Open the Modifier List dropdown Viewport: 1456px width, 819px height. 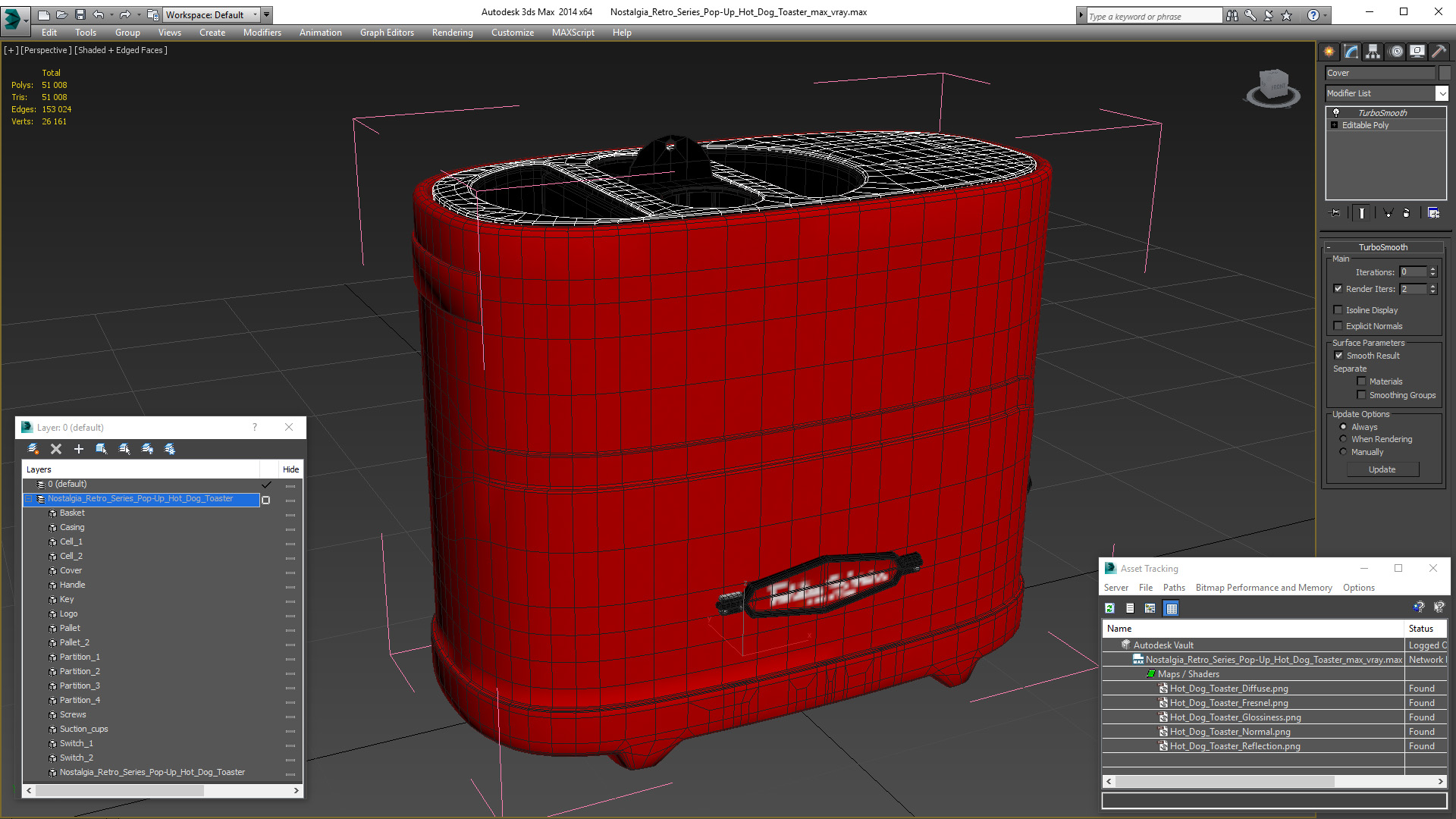coord(1442,93)
